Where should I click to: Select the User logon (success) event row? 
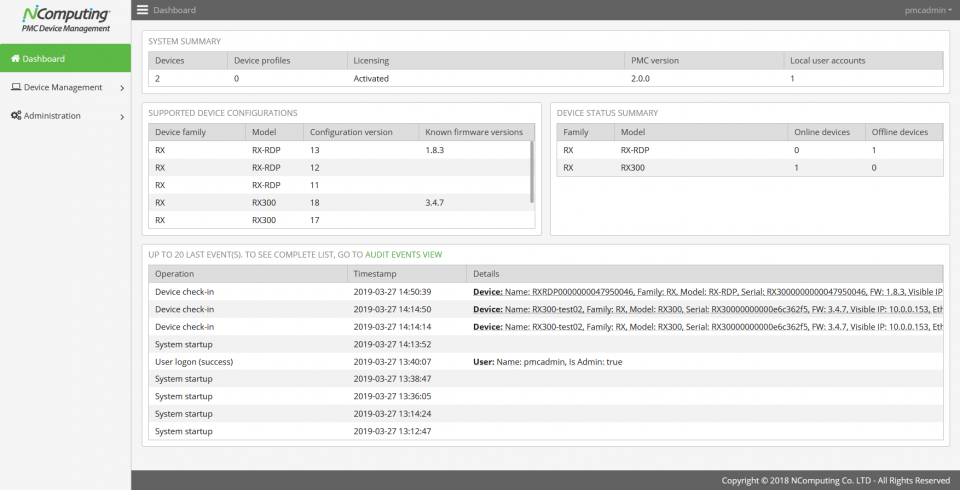[x=545, y=361]
